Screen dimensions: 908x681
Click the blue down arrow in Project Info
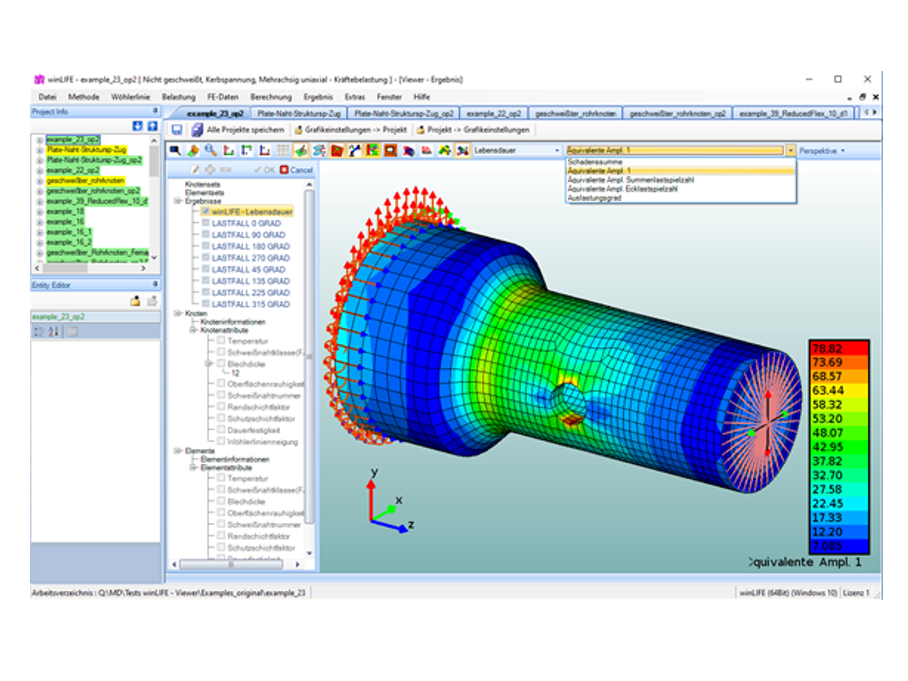(138, 126)
